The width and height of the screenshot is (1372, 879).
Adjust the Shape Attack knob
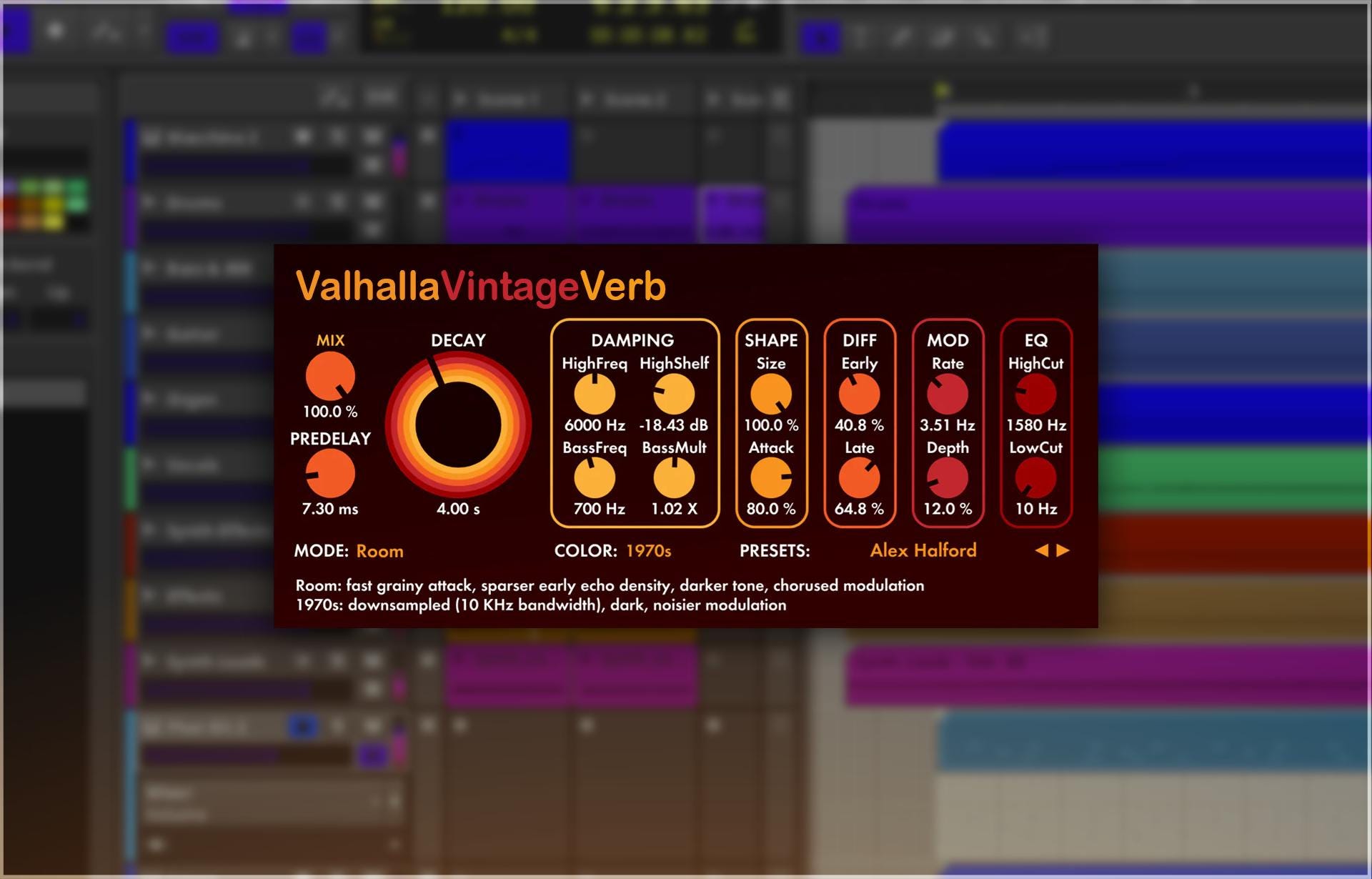point(771,478)
